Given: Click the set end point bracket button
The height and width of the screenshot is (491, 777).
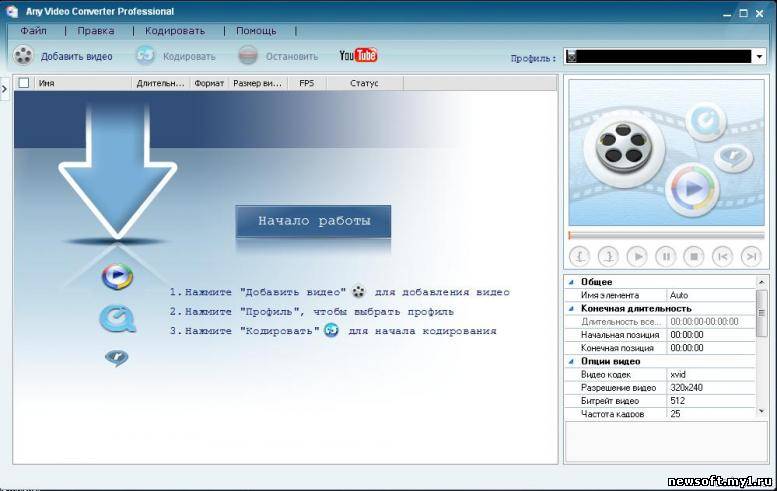Looking at the screenshot, I should pyautogui.click(x=608, y=256).
